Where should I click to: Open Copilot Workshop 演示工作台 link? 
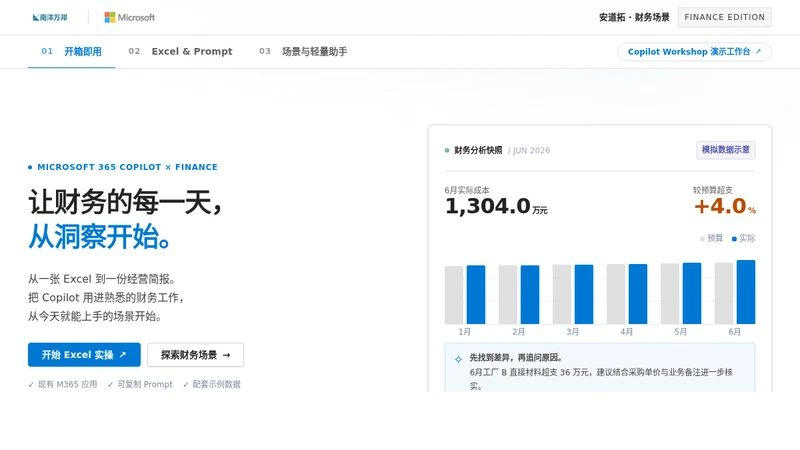pos(694,52)
